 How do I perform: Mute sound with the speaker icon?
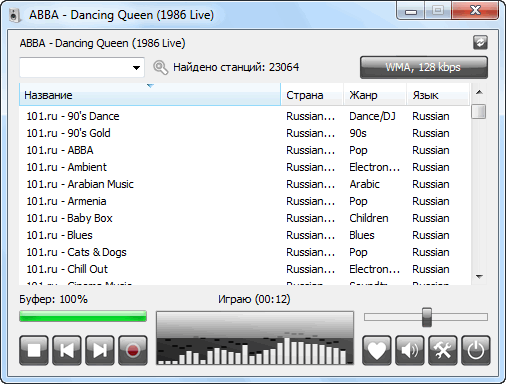coord(410,350)
